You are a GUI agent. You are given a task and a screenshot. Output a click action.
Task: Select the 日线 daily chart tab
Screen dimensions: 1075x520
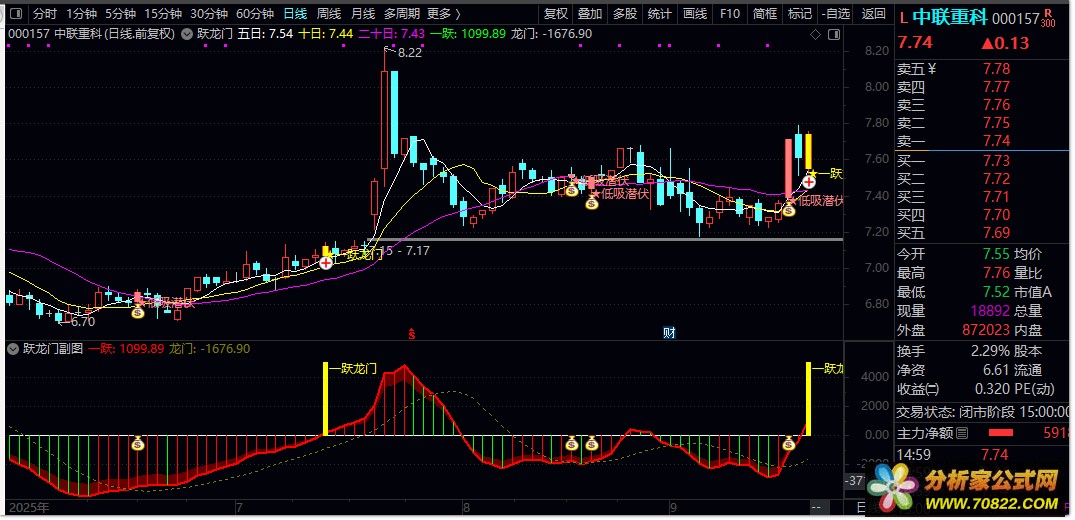295,13
